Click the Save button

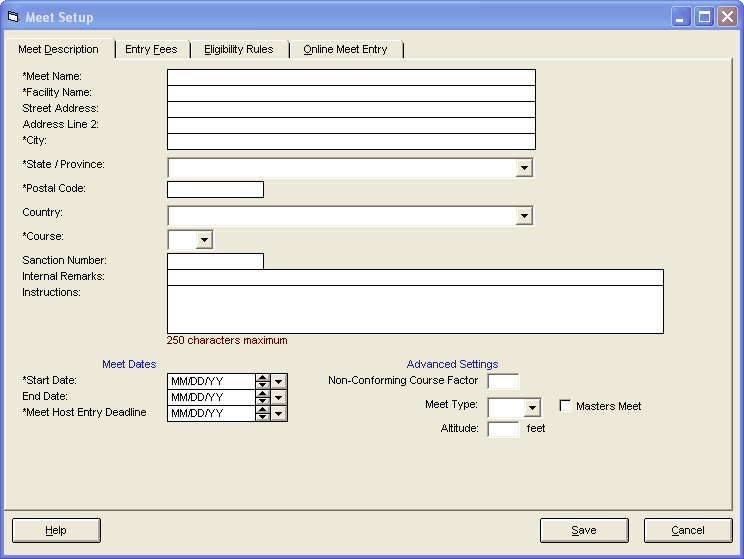584,530
